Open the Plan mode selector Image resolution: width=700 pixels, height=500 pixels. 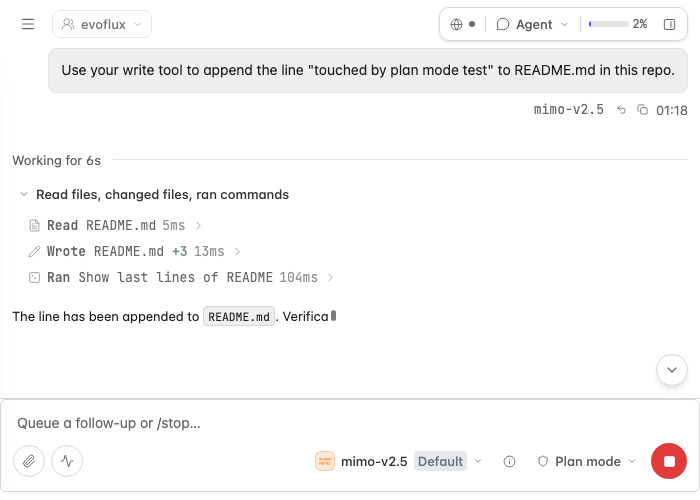pos(587,461)
